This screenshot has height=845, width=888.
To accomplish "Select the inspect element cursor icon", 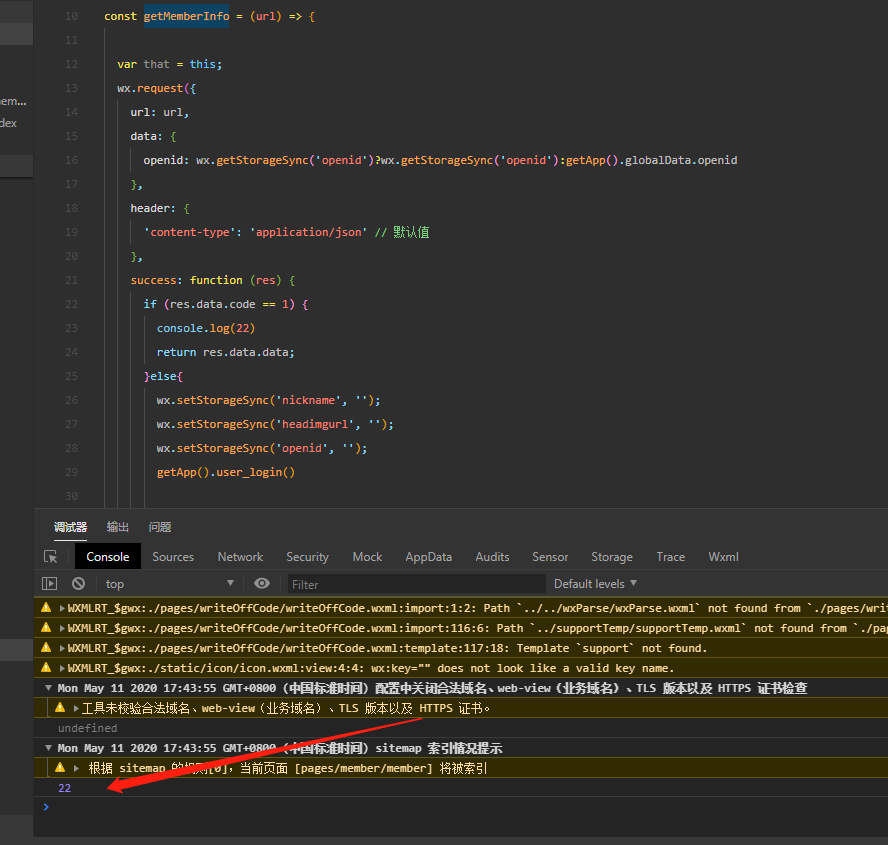I will [x=51, y=556].
